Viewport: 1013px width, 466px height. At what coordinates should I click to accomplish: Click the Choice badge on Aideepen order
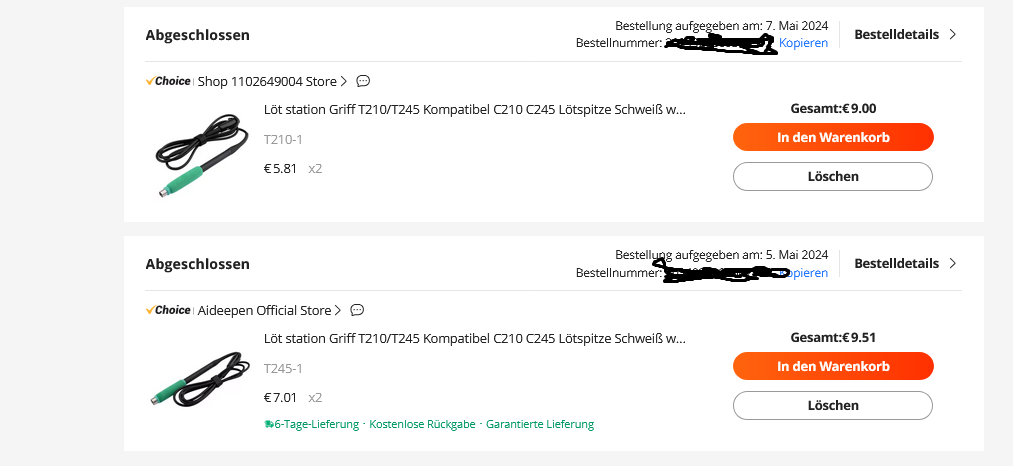pyautogui.click(x=168, y=310)
